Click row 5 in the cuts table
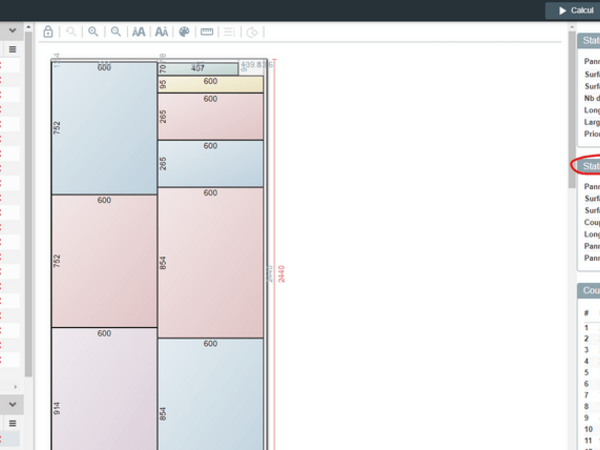Image resolution: width=600 pixels, height=450 pixels. (x=587, y=370)
